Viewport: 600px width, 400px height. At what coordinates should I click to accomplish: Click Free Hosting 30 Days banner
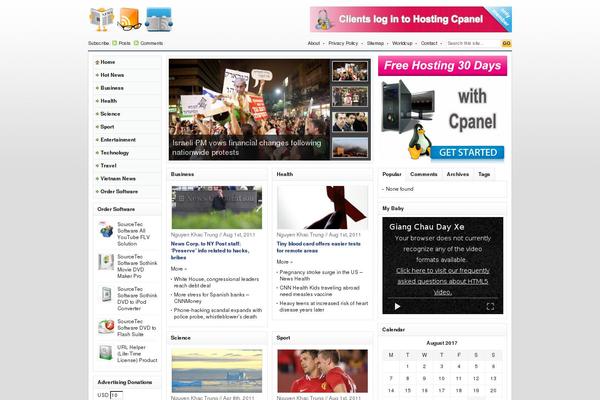(x=442, y=66)
